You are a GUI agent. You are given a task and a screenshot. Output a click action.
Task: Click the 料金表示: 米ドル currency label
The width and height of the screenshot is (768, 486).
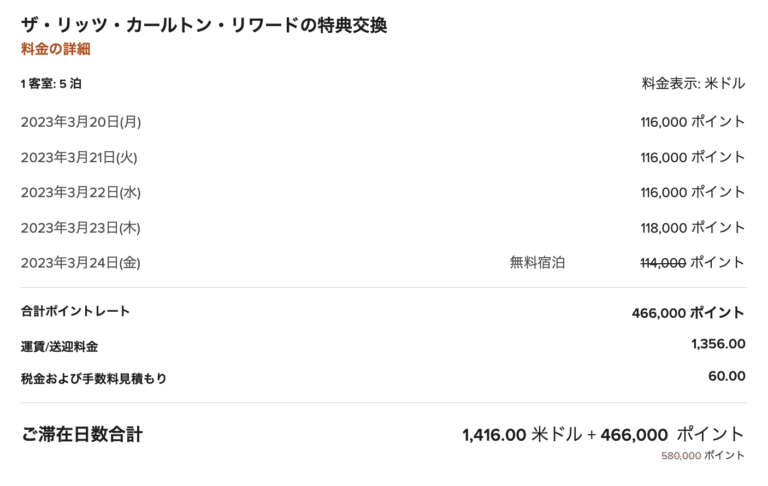point(693,84)
